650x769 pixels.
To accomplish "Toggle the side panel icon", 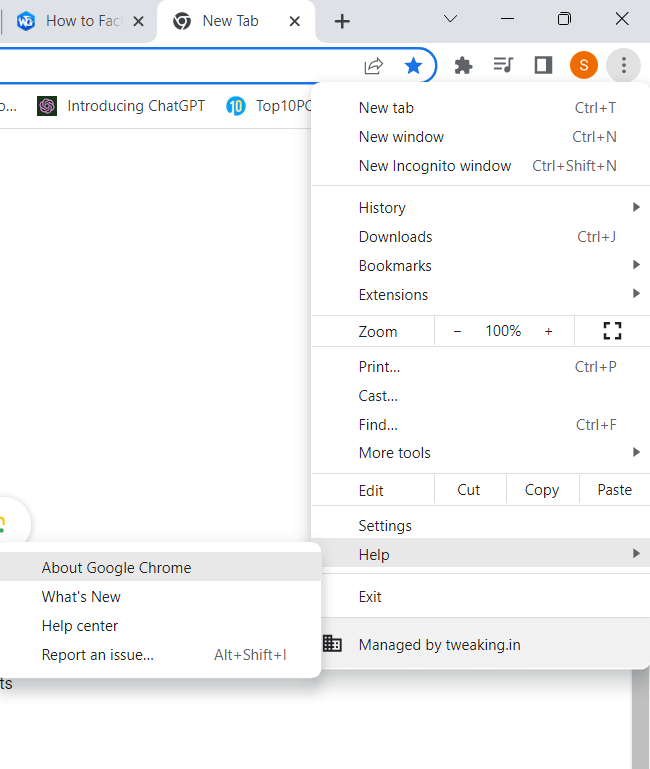I will [543, 65].
